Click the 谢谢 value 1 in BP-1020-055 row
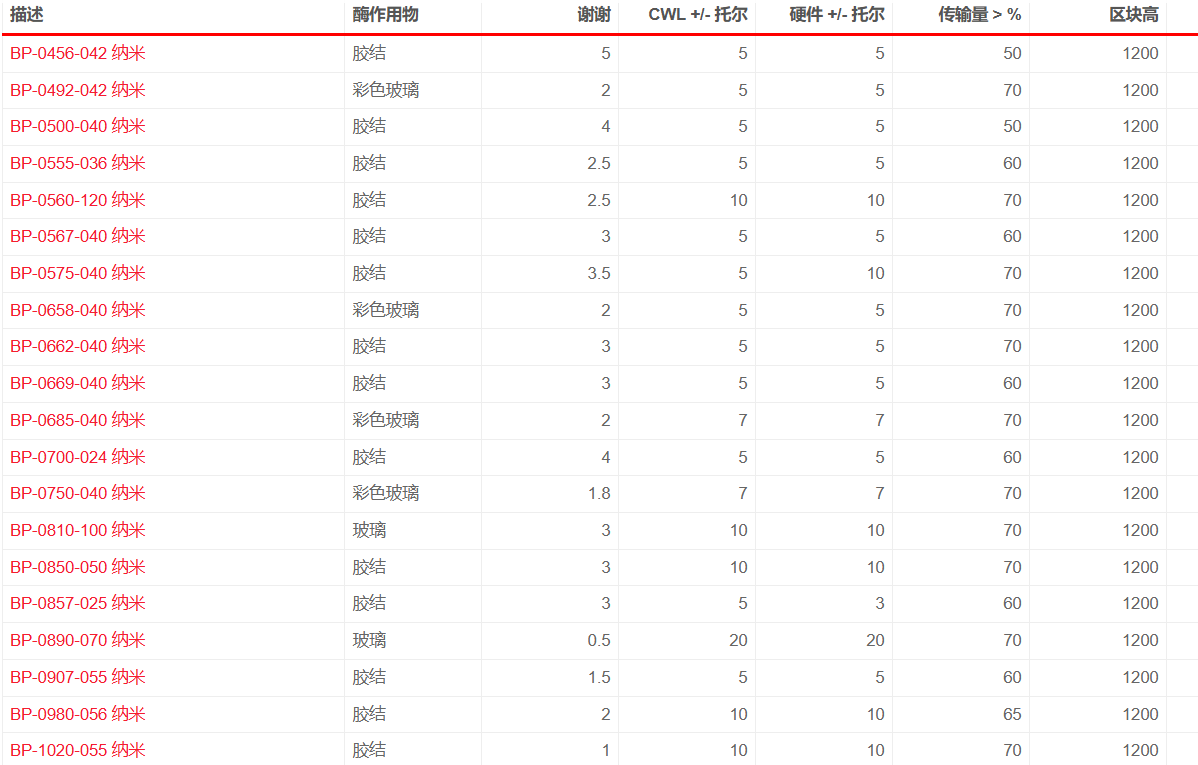 tap(606, 750)
